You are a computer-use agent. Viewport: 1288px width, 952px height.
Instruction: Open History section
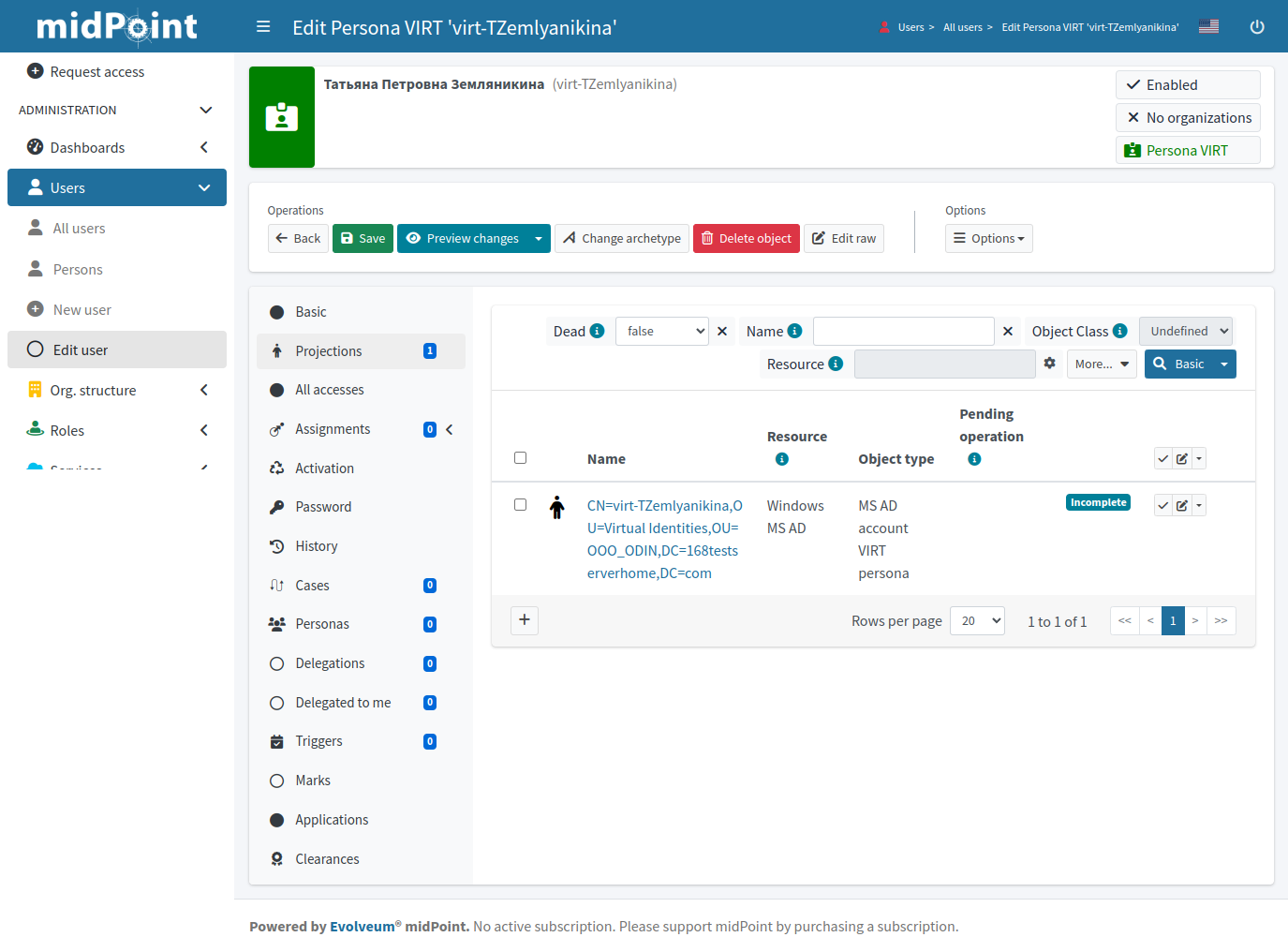coord(361,546)
